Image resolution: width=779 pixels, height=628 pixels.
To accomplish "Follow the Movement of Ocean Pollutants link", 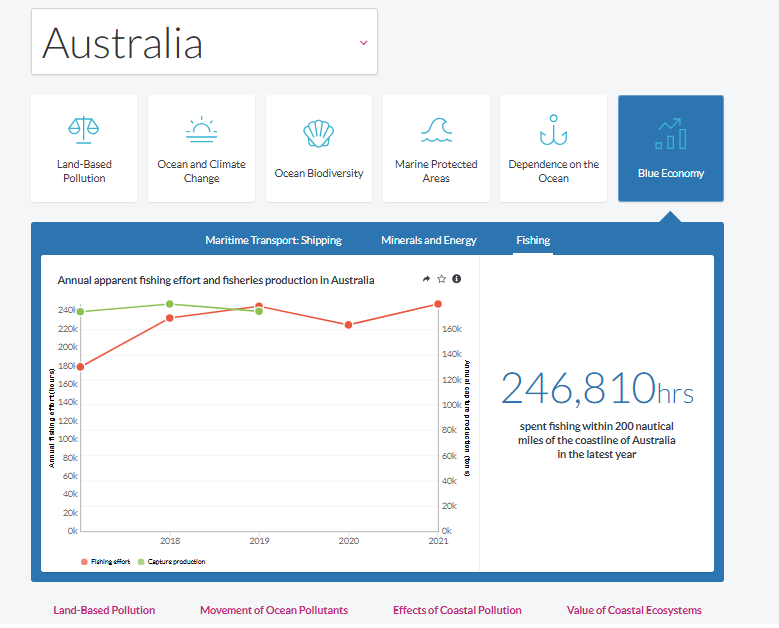I will [274, 610].
